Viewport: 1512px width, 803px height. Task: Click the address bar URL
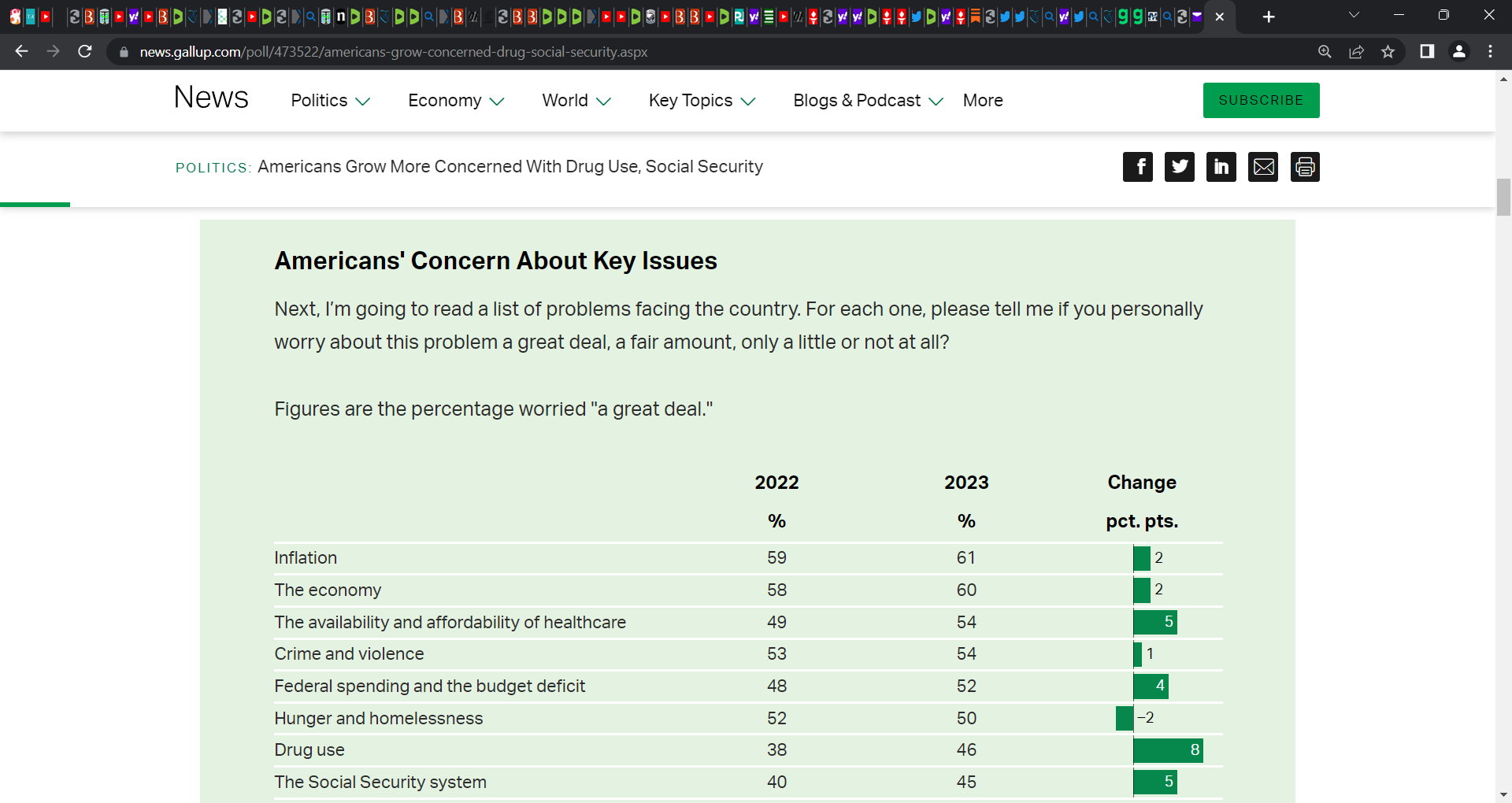[x=394, y=52]
